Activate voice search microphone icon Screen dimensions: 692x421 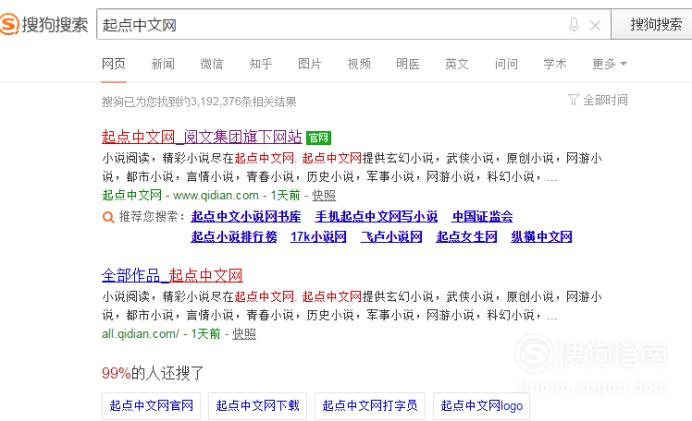574,25
